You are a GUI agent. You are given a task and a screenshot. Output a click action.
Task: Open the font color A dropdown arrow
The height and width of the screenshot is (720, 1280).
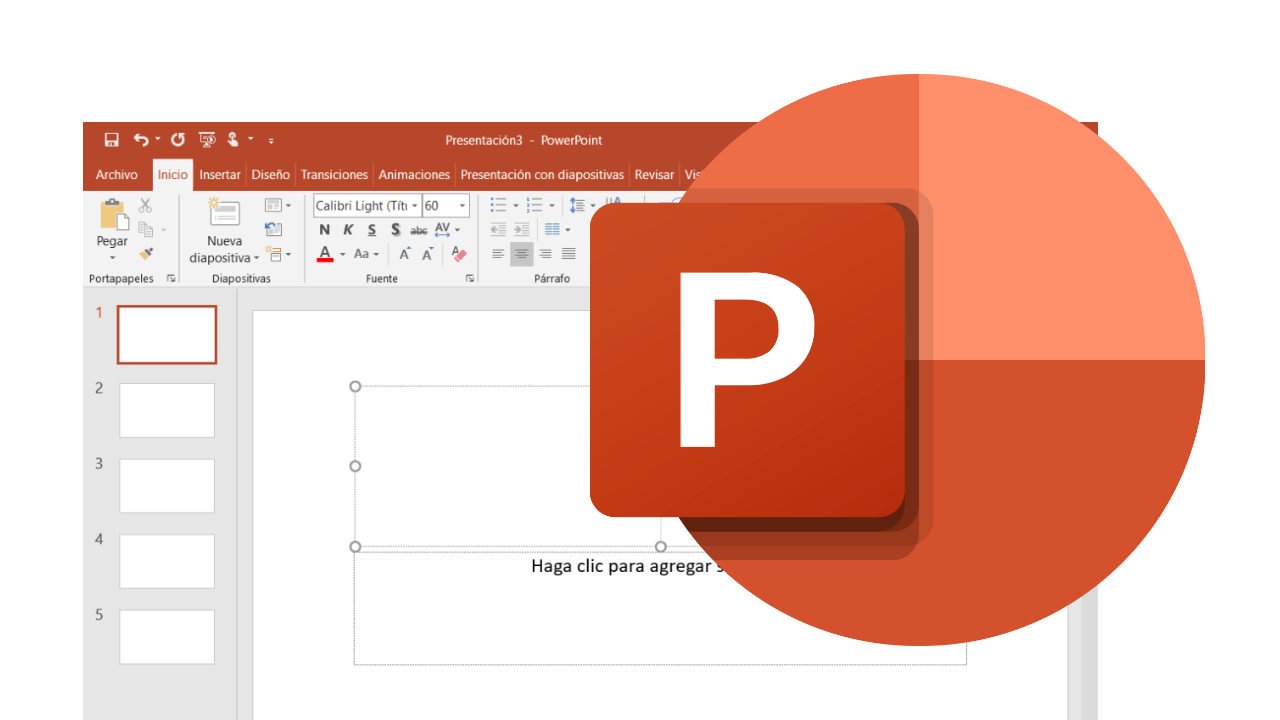[x=340, y=254]
